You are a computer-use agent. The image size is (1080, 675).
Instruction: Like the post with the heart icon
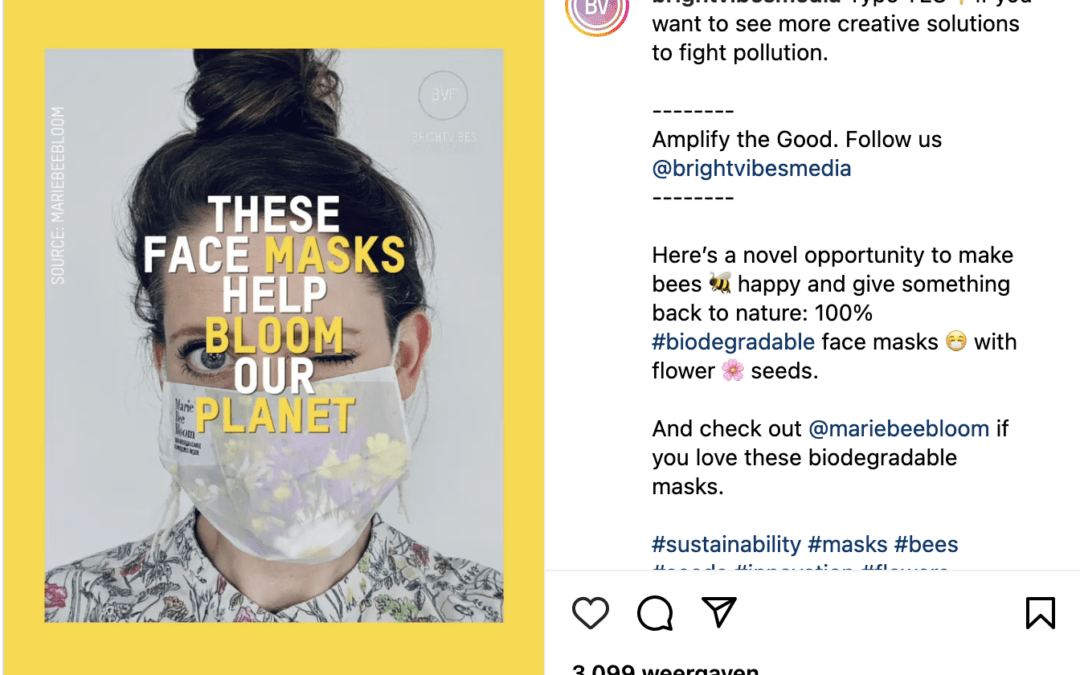click(x=590, y=613)
